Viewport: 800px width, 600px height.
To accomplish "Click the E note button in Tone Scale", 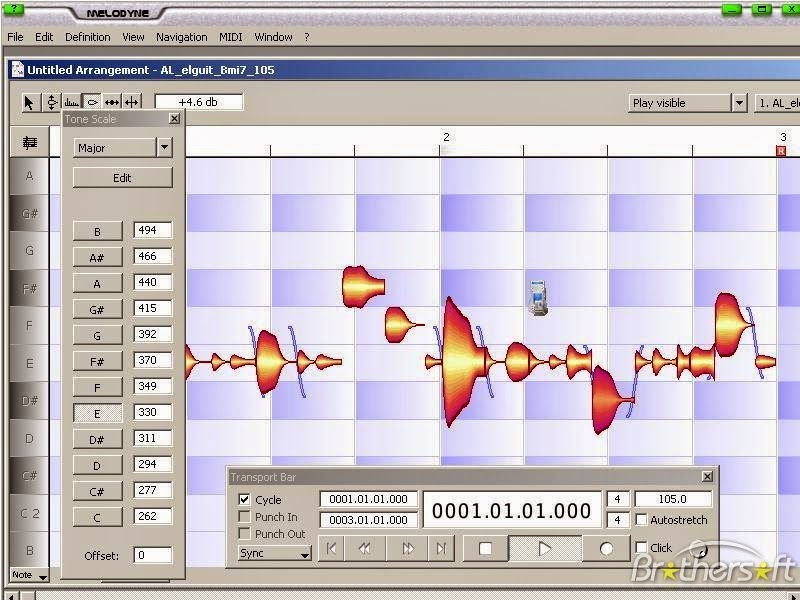I will [x=97, y=413].
